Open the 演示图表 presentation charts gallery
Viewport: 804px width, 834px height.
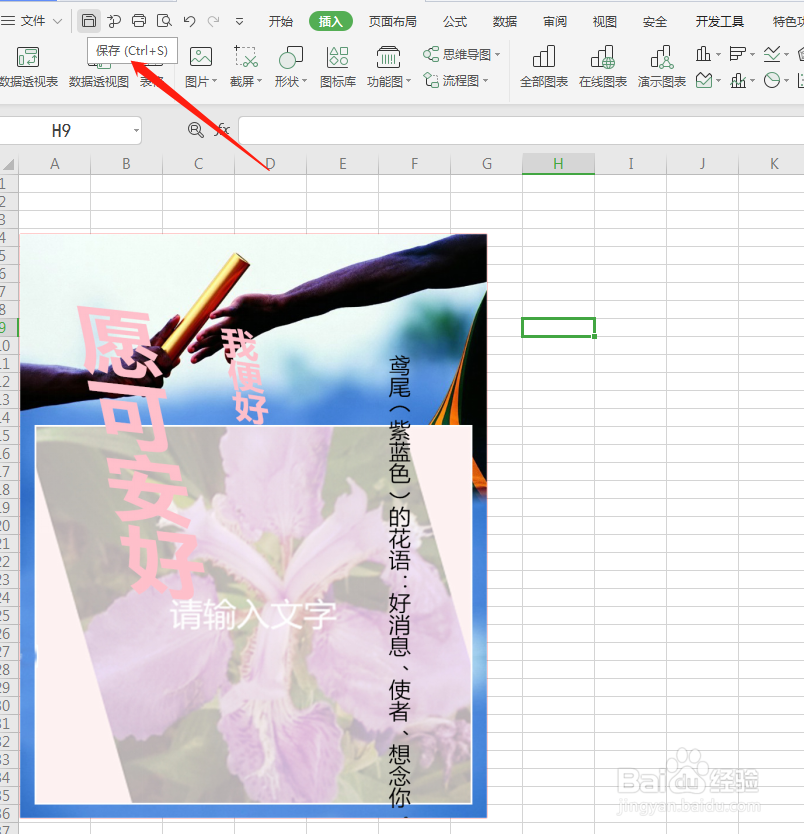coord(661,65)
